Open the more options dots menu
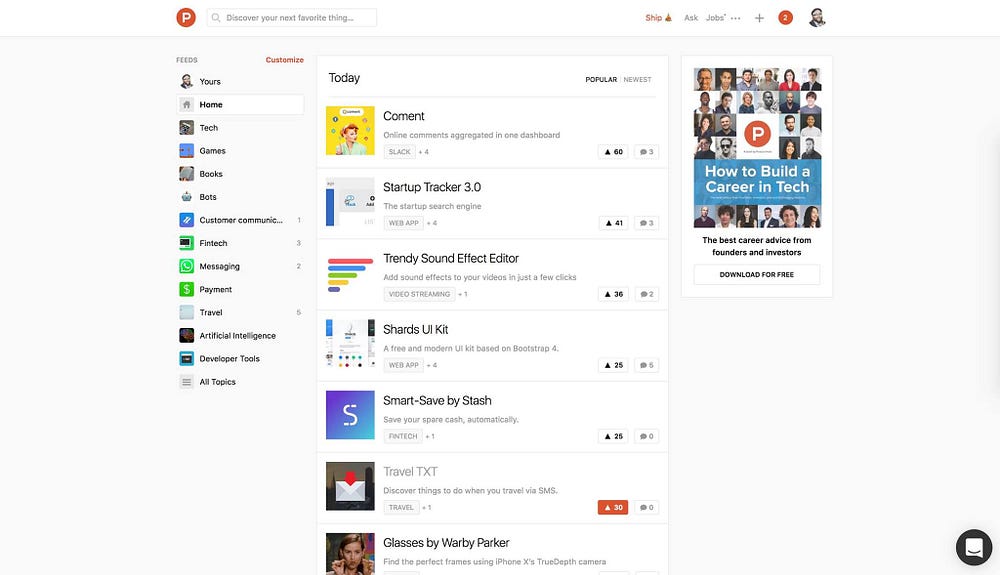 tap(735, 18)
